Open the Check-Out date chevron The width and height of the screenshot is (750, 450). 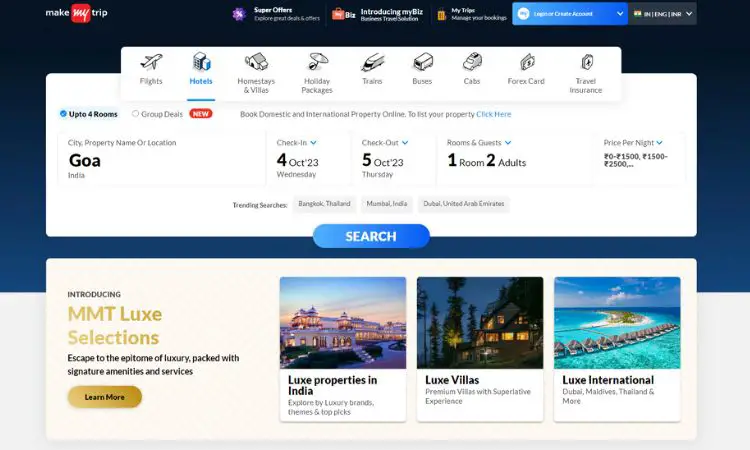405,143
